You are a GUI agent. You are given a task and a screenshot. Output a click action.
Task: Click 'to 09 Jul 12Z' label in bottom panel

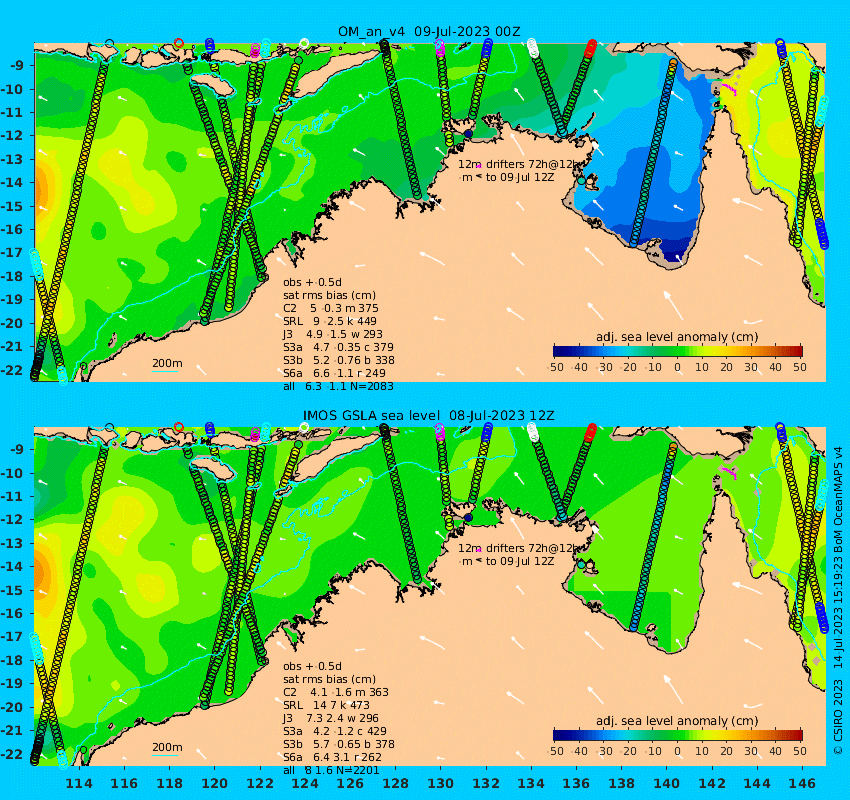click(x=519, y=561)
